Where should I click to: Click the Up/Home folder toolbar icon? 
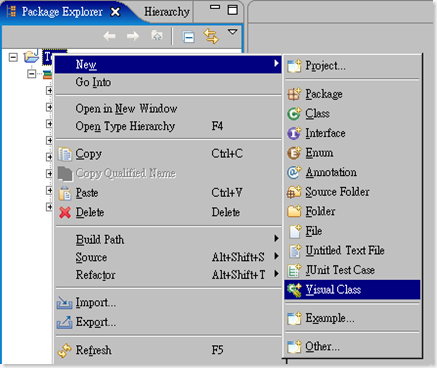pyautogui.click(x=157, y=35)
